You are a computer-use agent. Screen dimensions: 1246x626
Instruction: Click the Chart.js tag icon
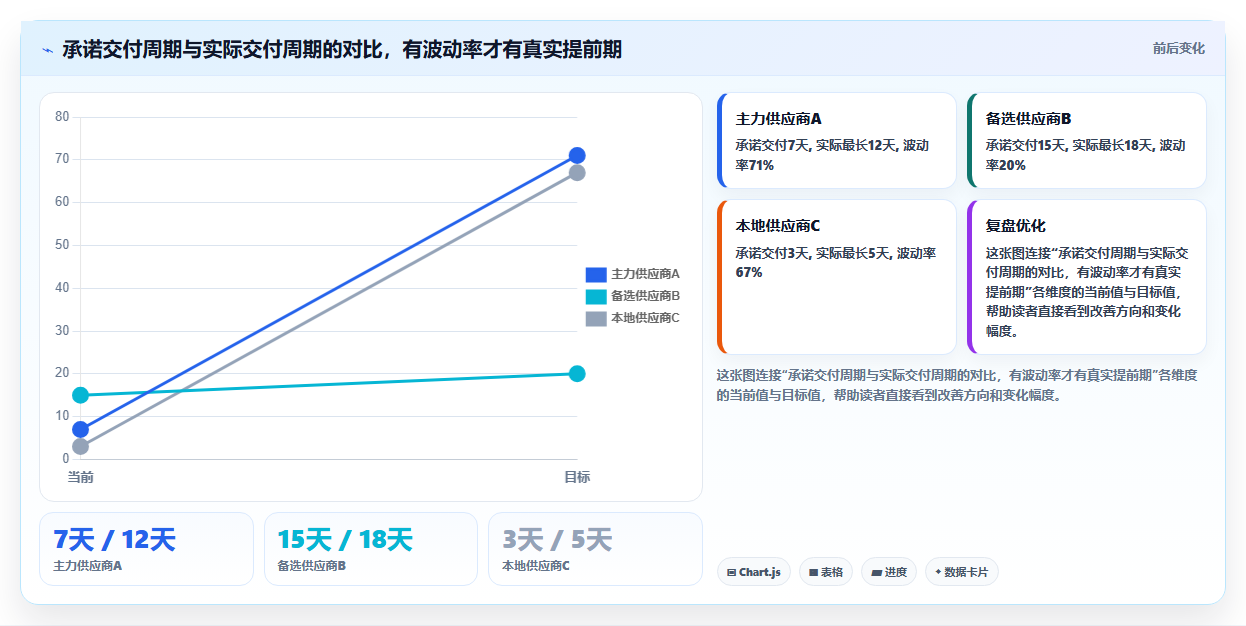(732, 573)
